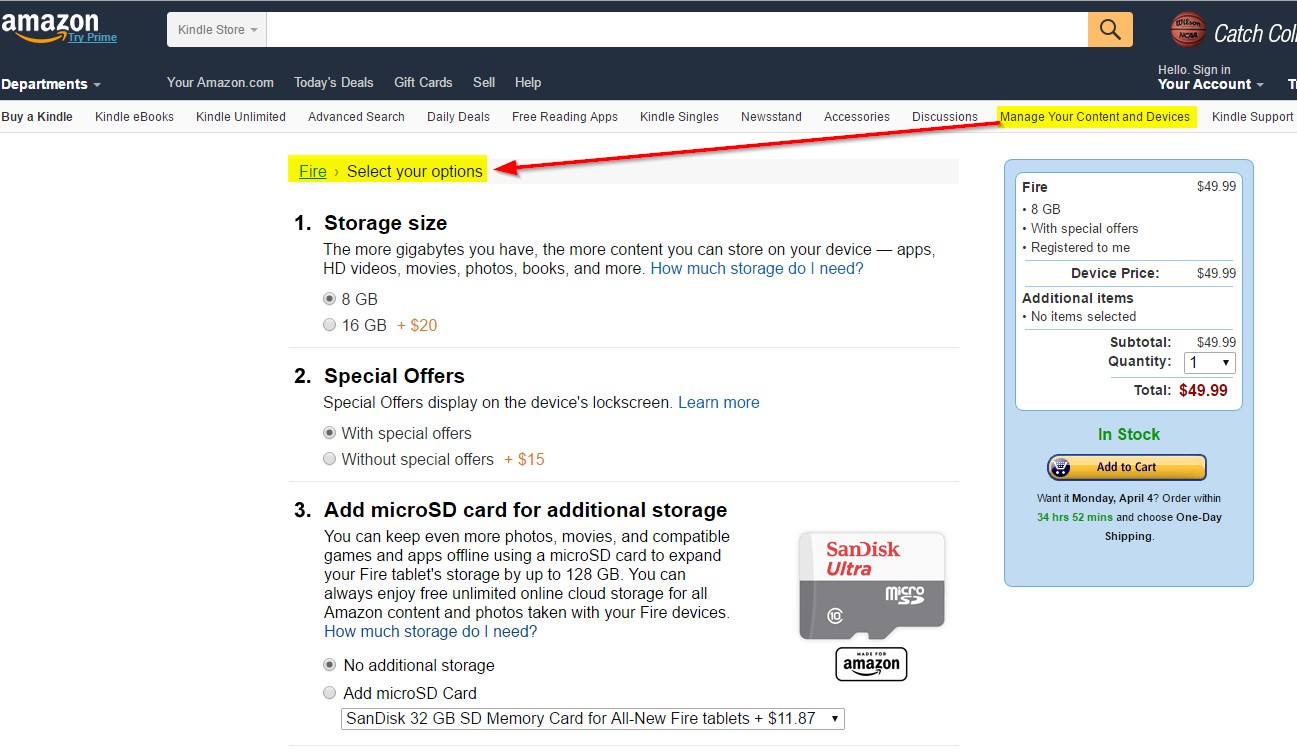Select No additional storage
The width and height of the screenshot is (1297, 752).
(330, 665)
